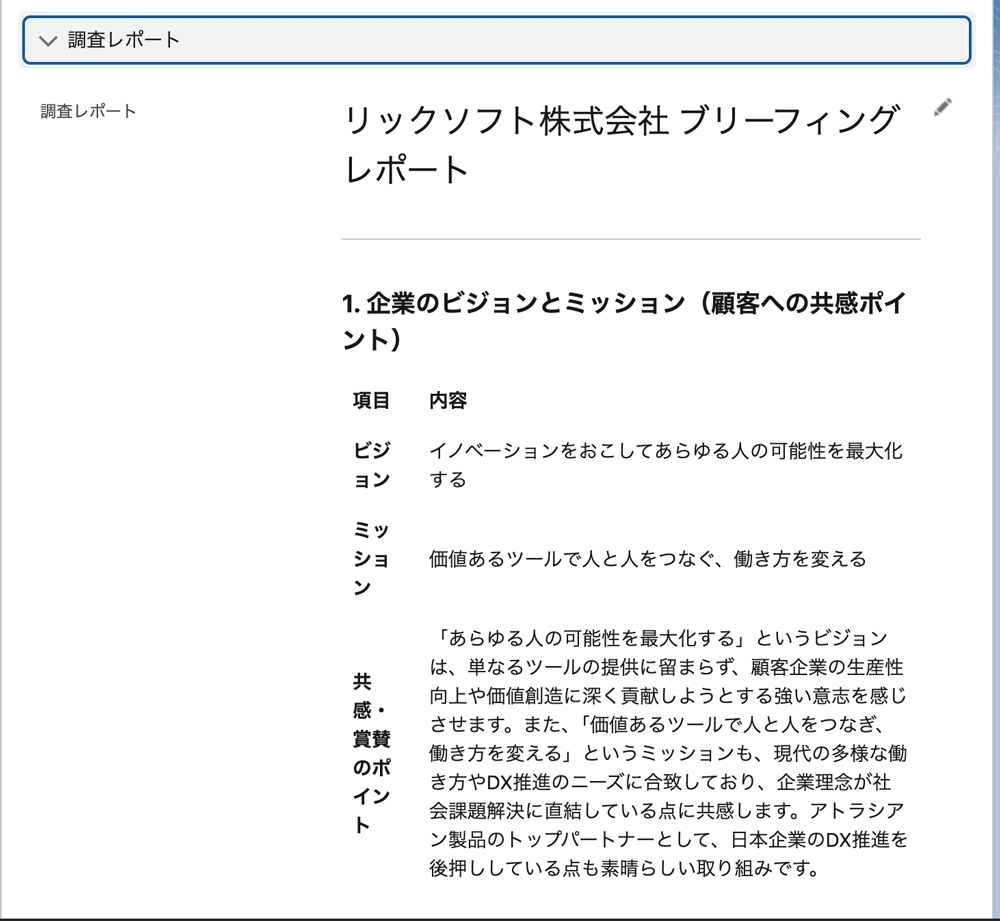Click heading 1. 企業のビジョンとミッション
1000x921 pixels.
click(x=624, y=321)
